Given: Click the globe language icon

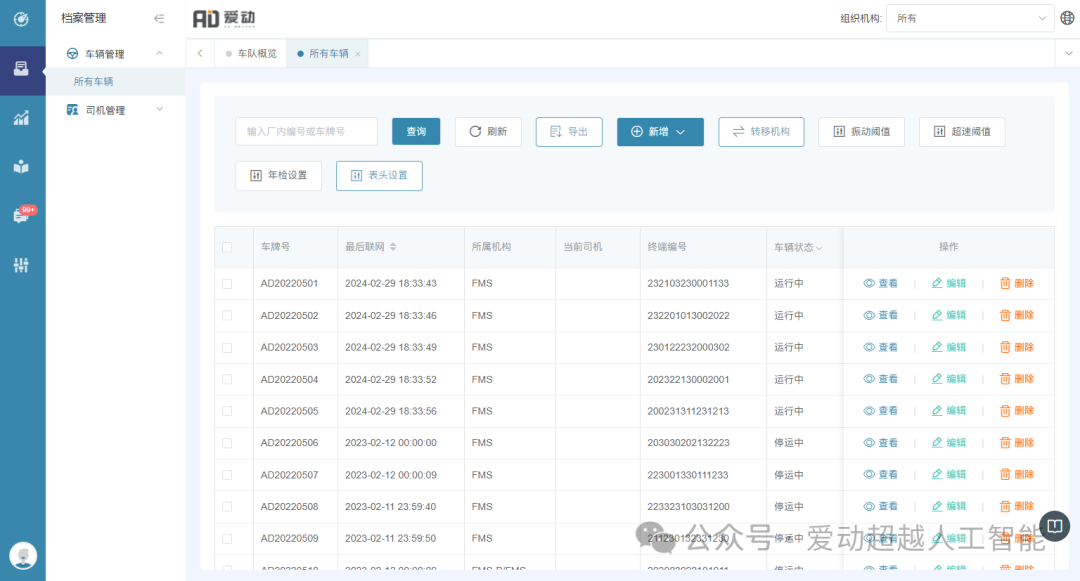Looking at the screenshot, I should pos(1068,18).
